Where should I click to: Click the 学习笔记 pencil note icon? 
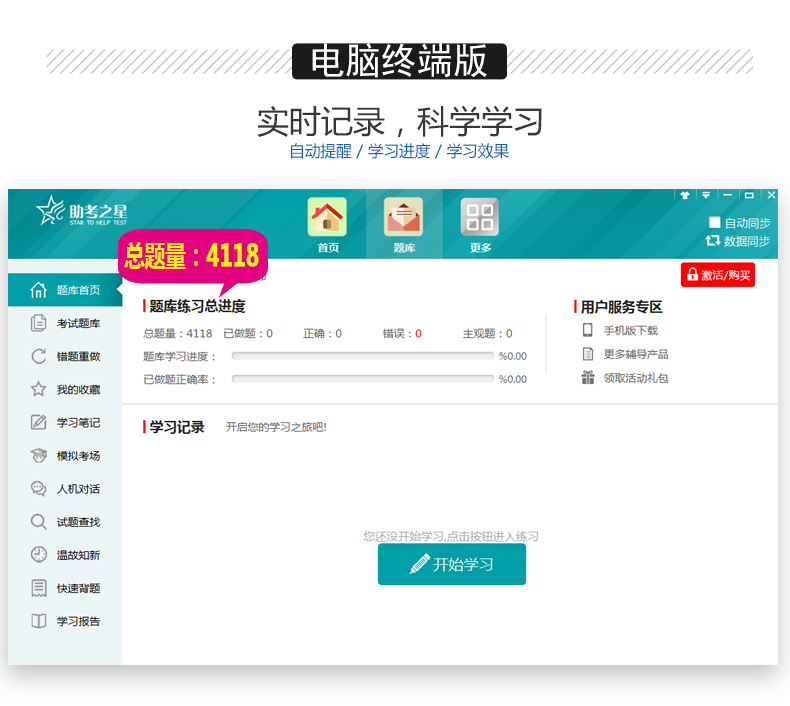(x=38, y=422)
